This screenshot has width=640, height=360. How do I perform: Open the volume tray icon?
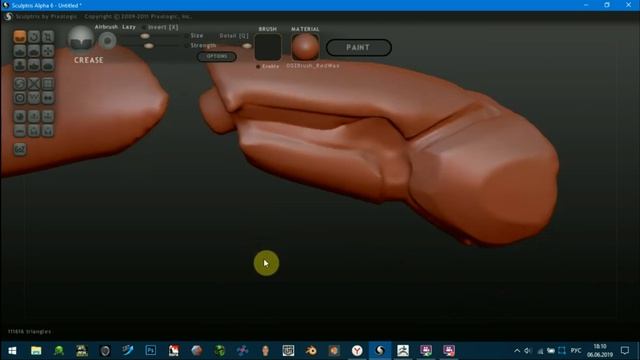[x=528, y=351]
